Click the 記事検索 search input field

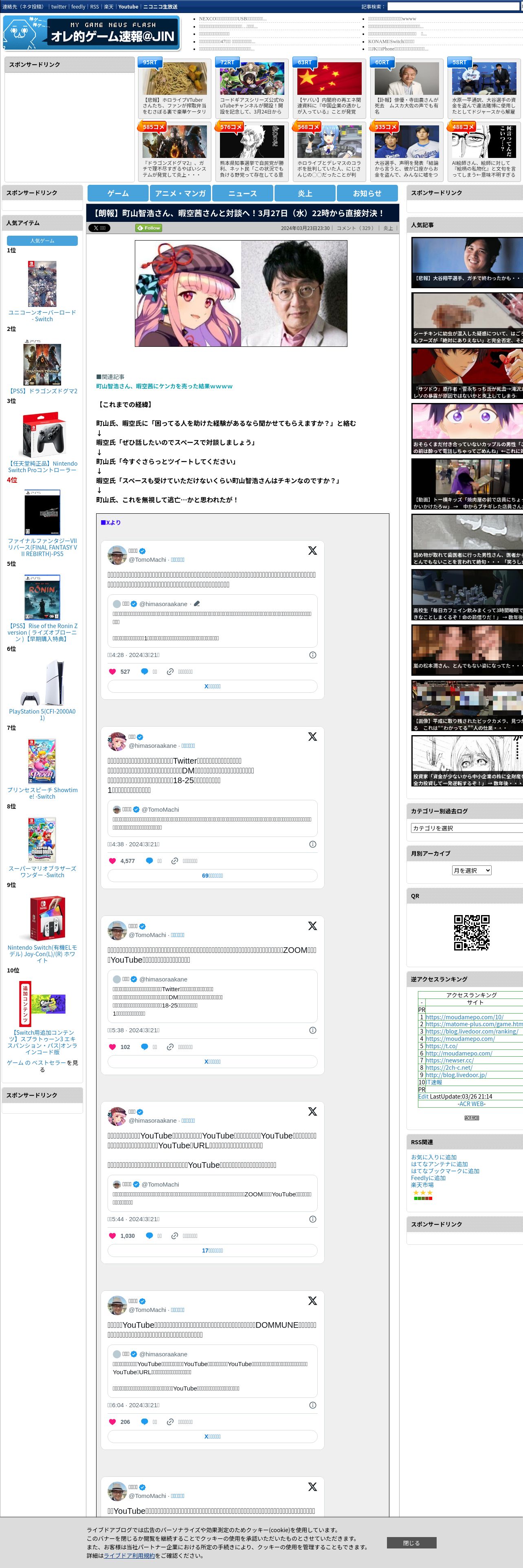[454, 7]
